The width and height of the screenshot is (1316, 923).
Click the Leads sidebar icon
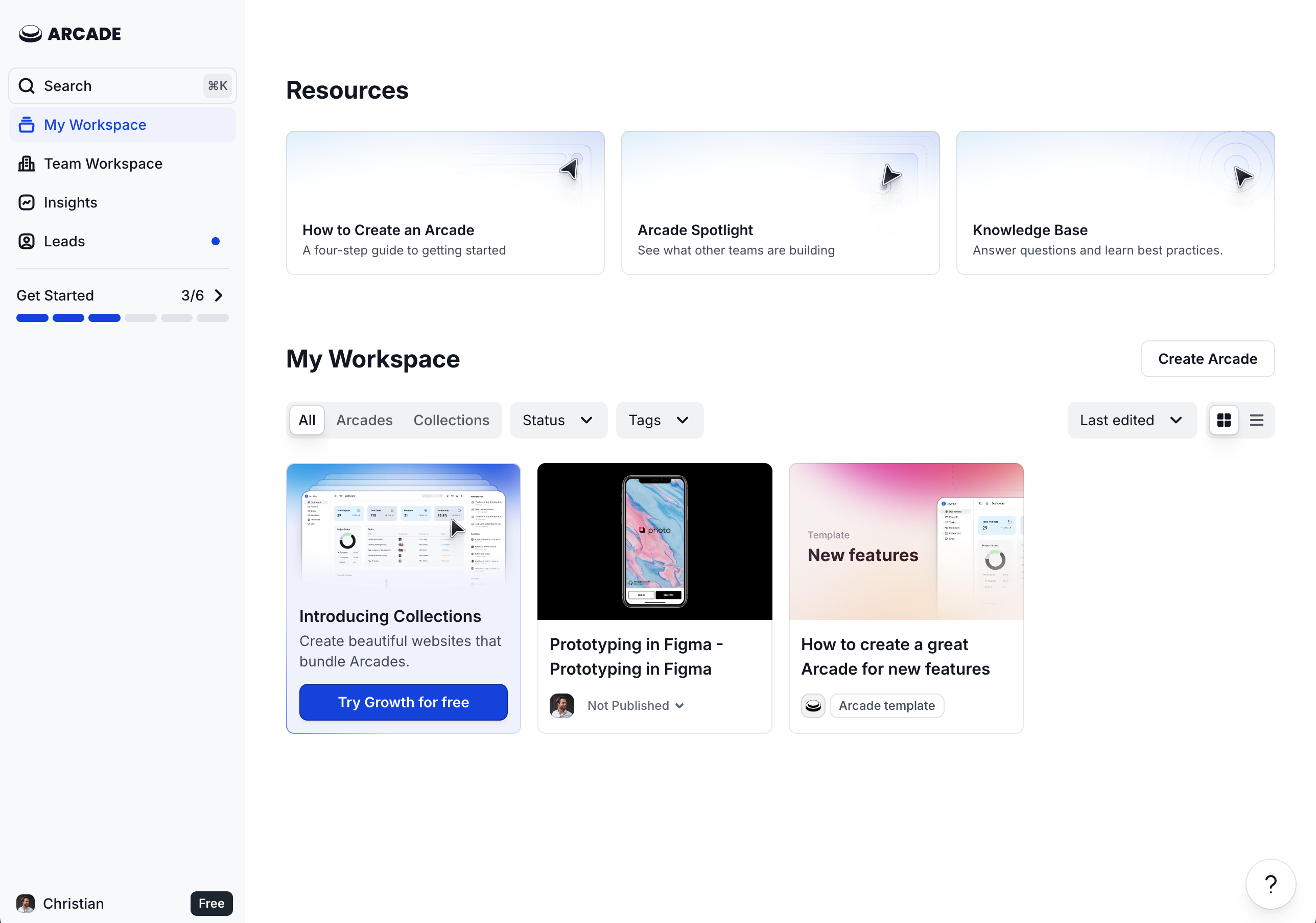click(27, 240)
